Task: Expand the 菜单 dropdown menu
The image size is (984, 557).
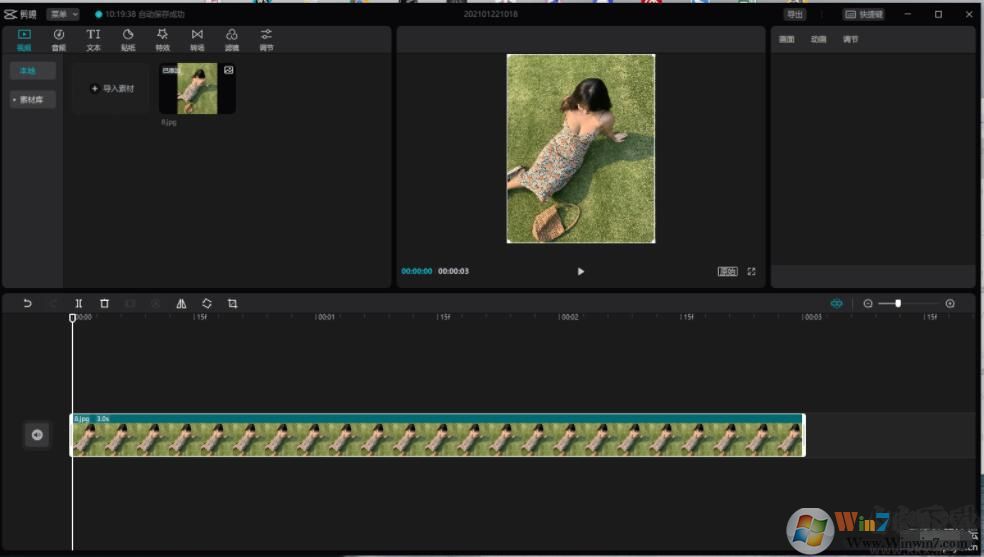Action: (62, 14)
